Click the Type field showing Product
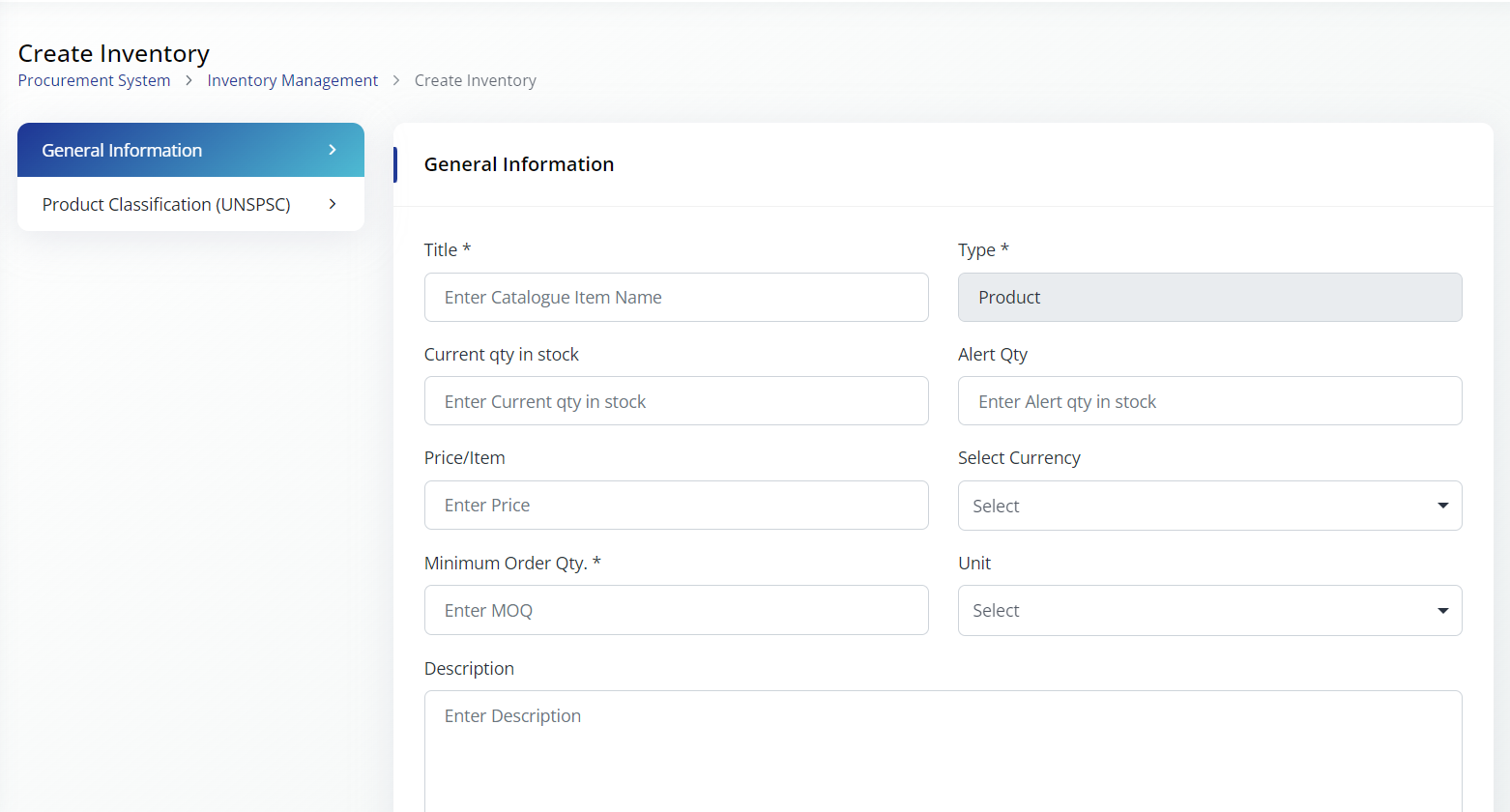 (x=1209, y=297)
